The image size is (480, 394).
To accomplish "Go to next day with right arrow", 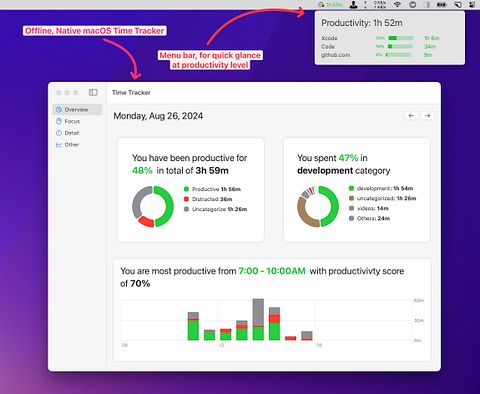I will click(x=427, y=115).
